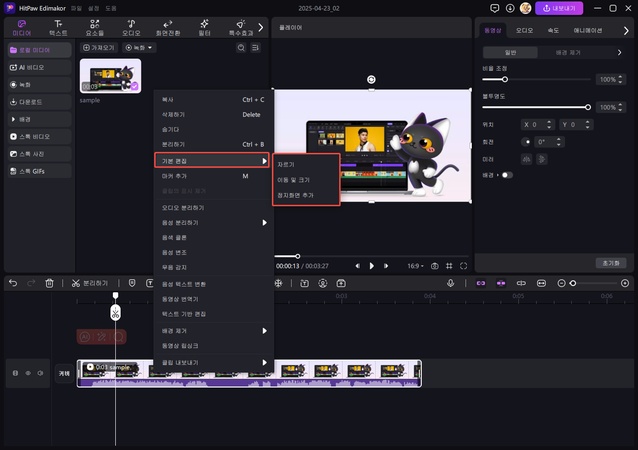Click the timeline zoom-in plus icon
Screen dimensions: 638x450
pyautogui.click(x=625, y=283)
